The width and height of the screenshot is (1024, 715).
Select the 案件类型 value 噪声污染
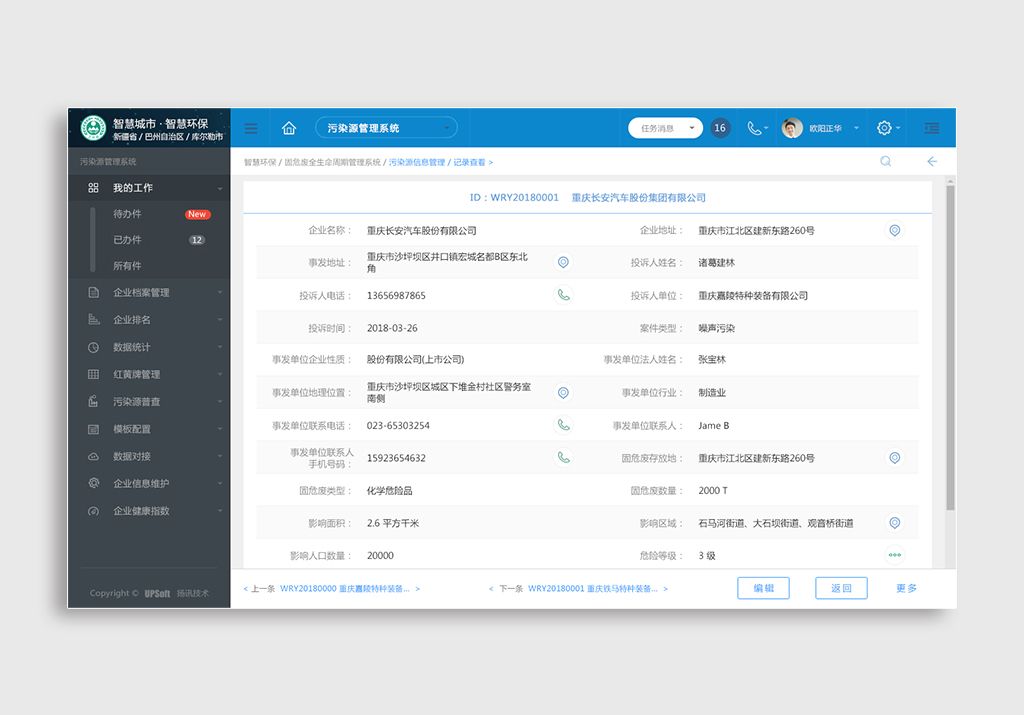[716, 328]
